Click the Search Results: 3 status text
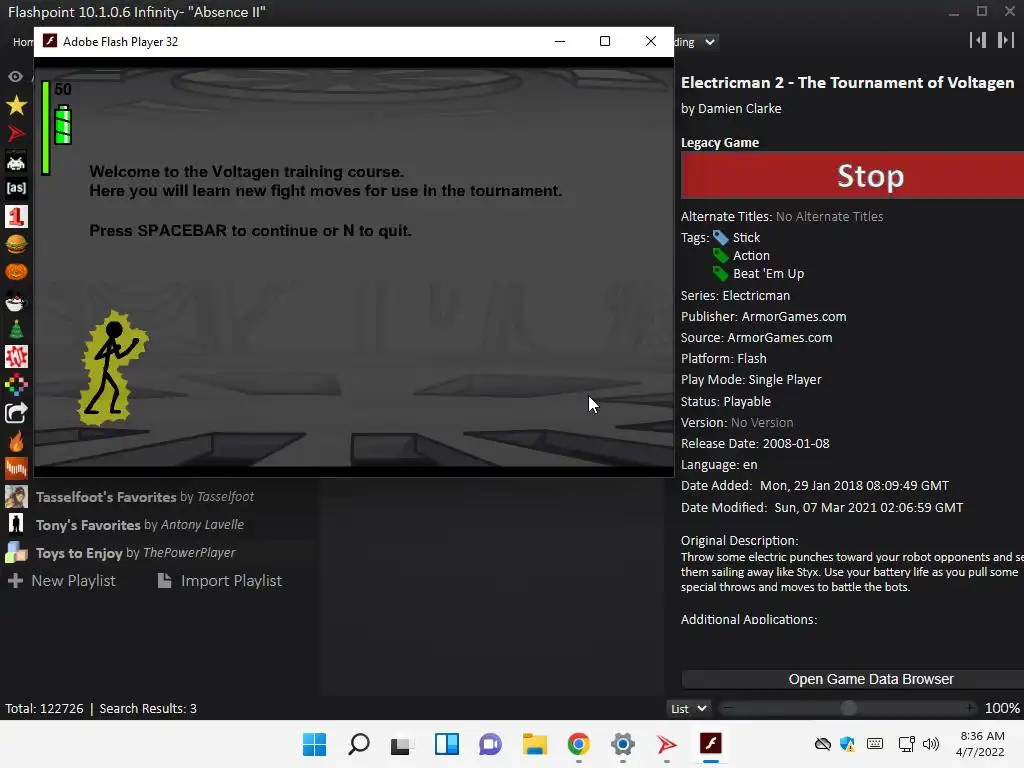Viewport: 1024px width, 768px height. (x=148, y=709)
